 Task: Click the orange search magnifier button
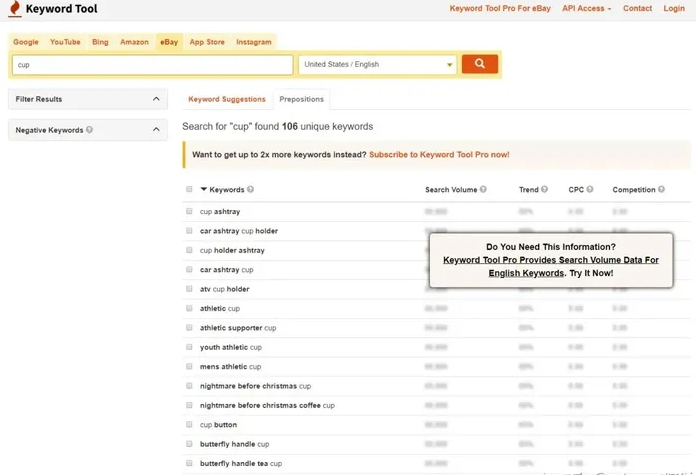coord(479,64)
